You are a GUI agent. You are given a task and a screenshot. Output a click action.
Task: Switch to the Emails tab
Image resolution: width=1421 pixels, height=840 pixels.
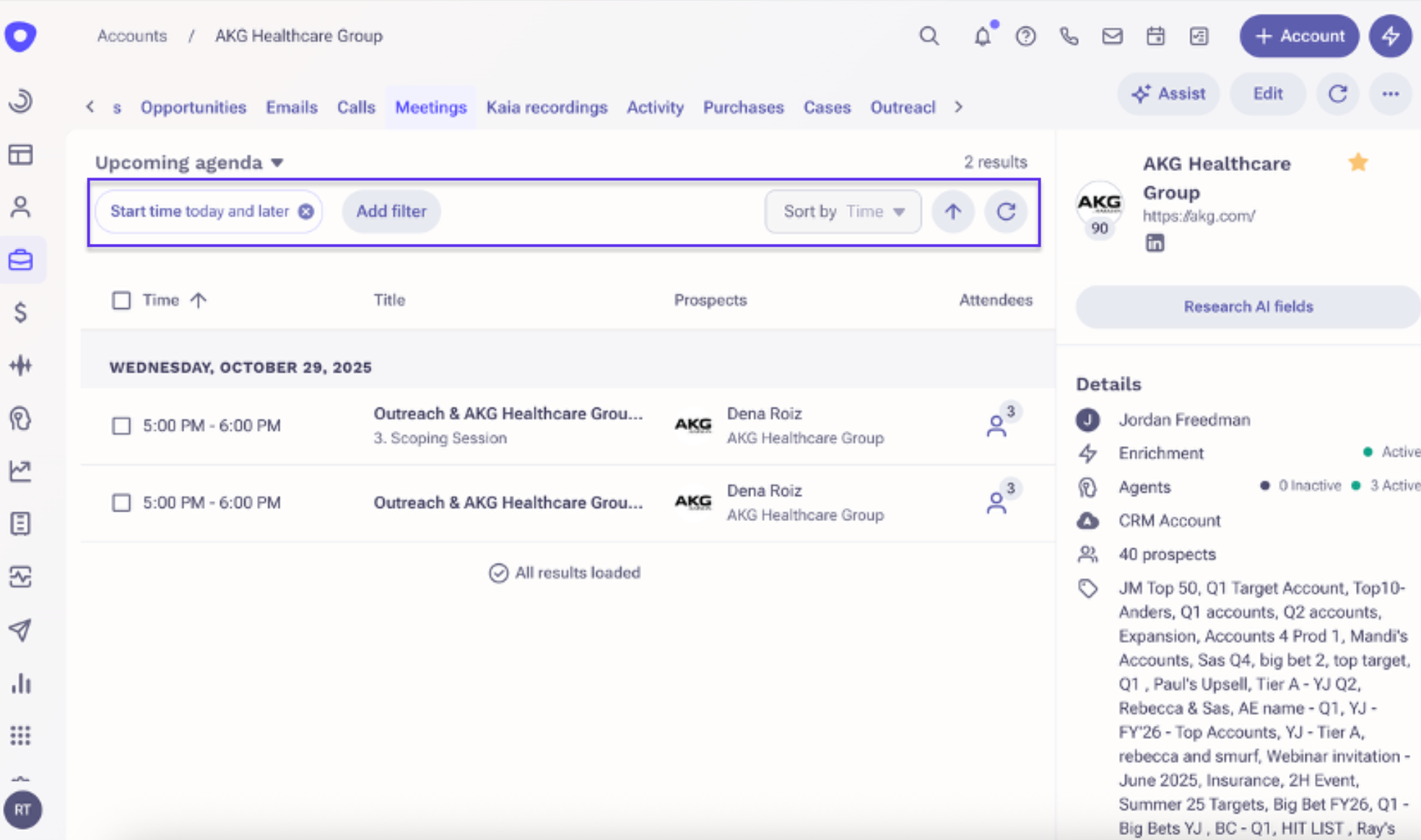tap(291, 107)
